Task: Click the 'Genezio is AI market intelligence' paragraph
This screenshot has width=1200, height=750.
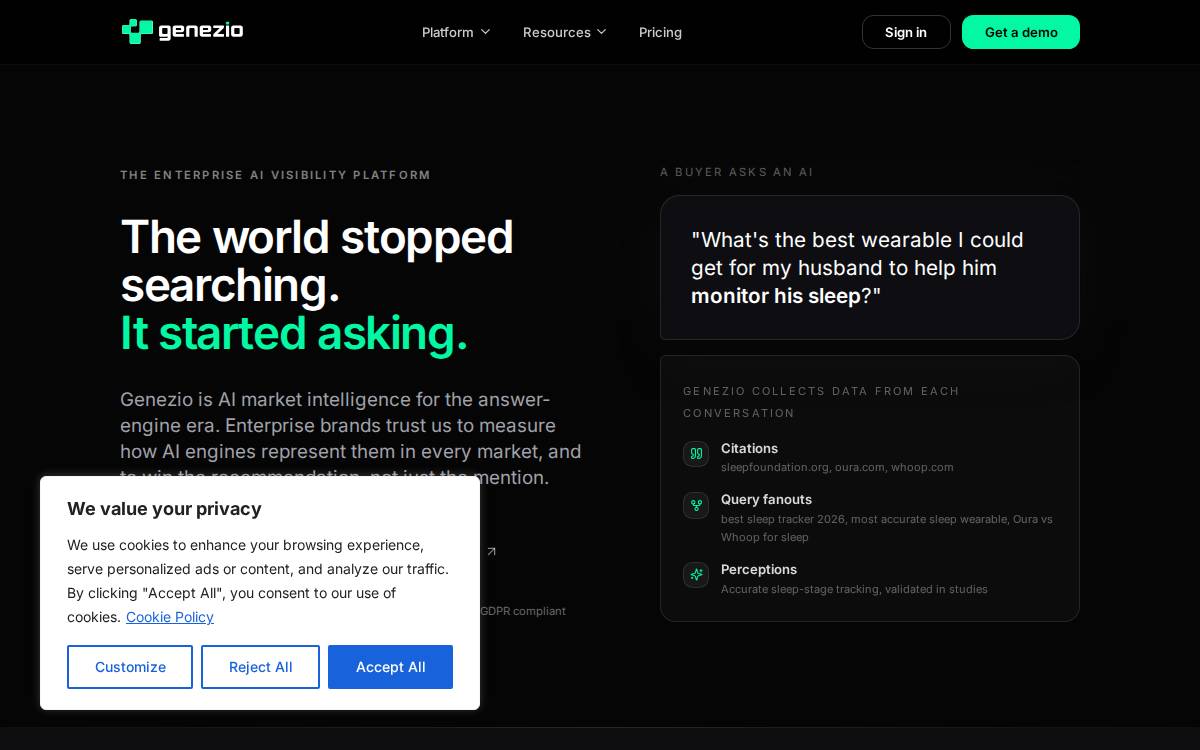Action: 350,438
